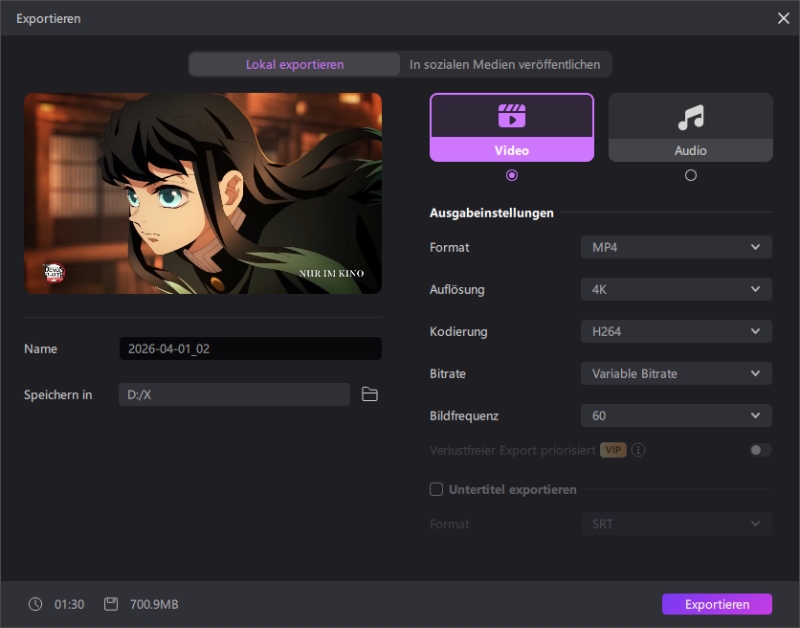Click the Audio music note icon
This screenshot has width=800, height=628.
click(x=690, y=117)
